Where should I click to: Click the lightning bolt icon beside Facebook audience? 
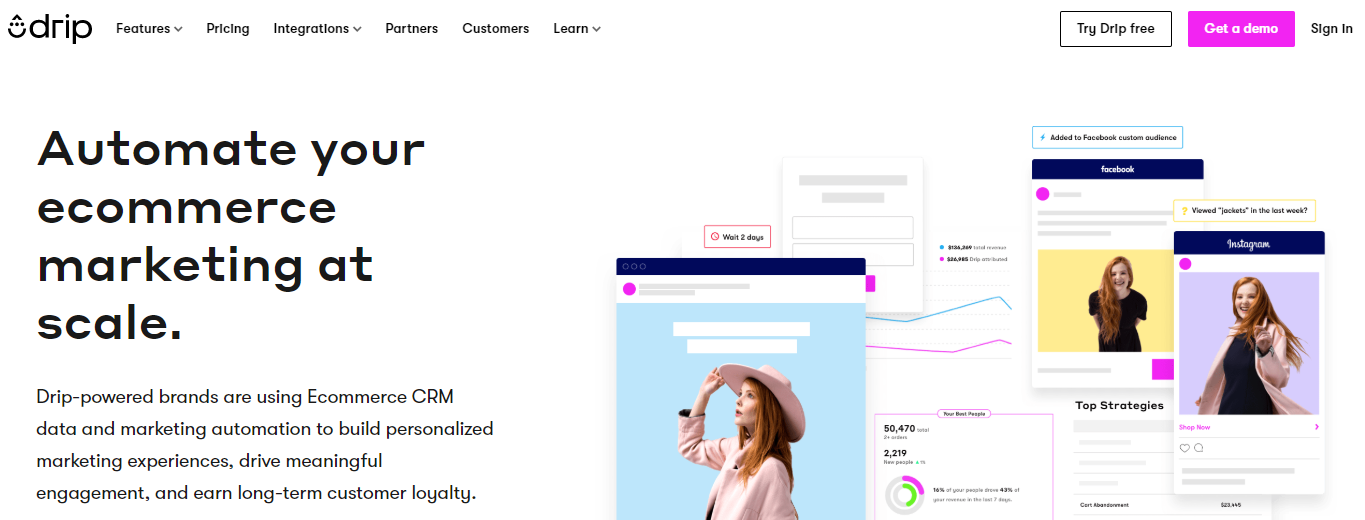tap(1042, 137)
